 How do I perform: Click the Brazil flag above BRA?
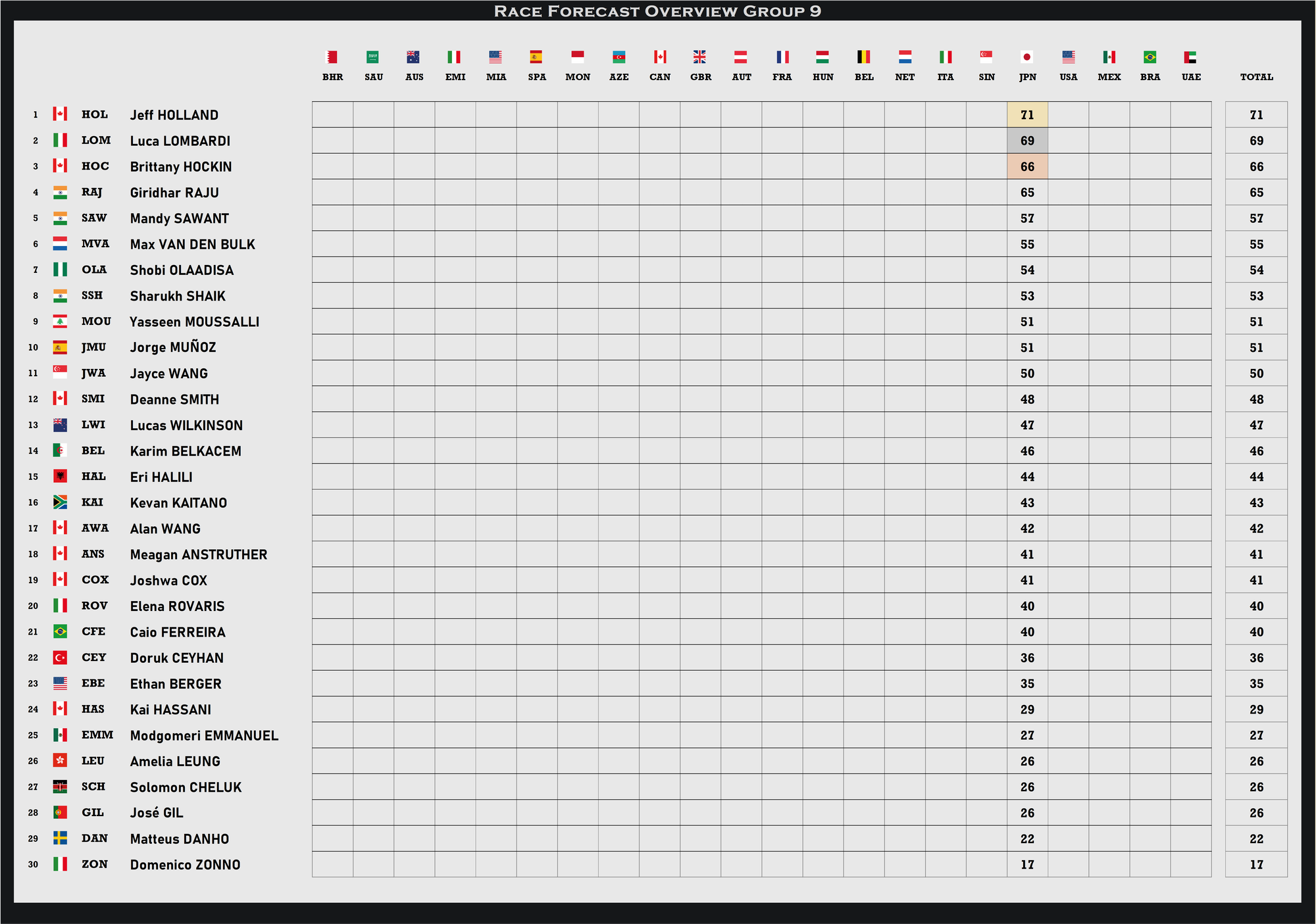[x=1150, y=57]
